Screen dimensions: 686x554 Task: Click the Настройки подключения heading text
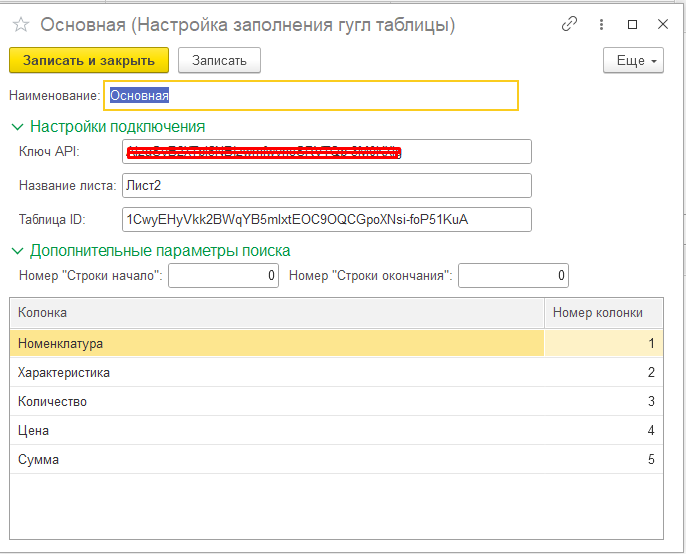(x=117, y=126)
